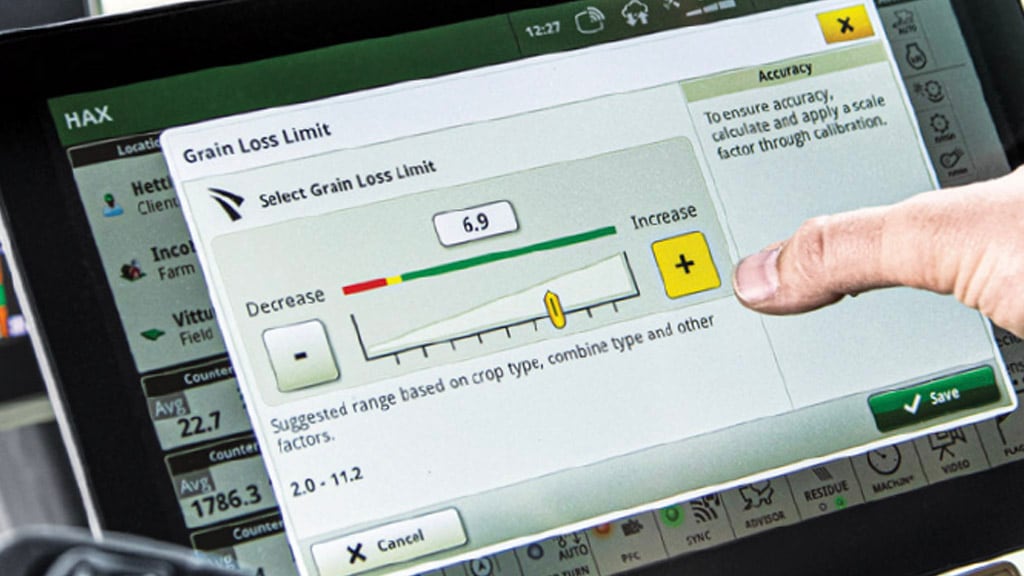This screenshot has height=576, width=1024.
Task: Click the 12:27 clock in the status bar
Action: point(543,29)
